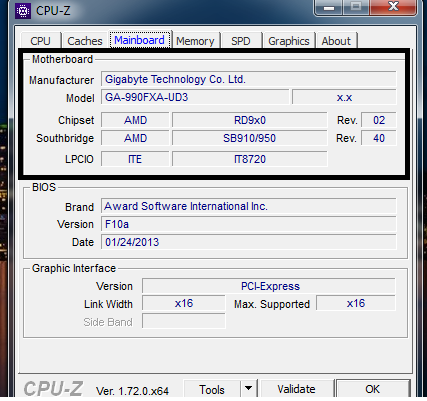Click the Manufacturer field Gigabyte Technology Co. Ltd.
The image size is (427, 401).
[x=249, y=79]
